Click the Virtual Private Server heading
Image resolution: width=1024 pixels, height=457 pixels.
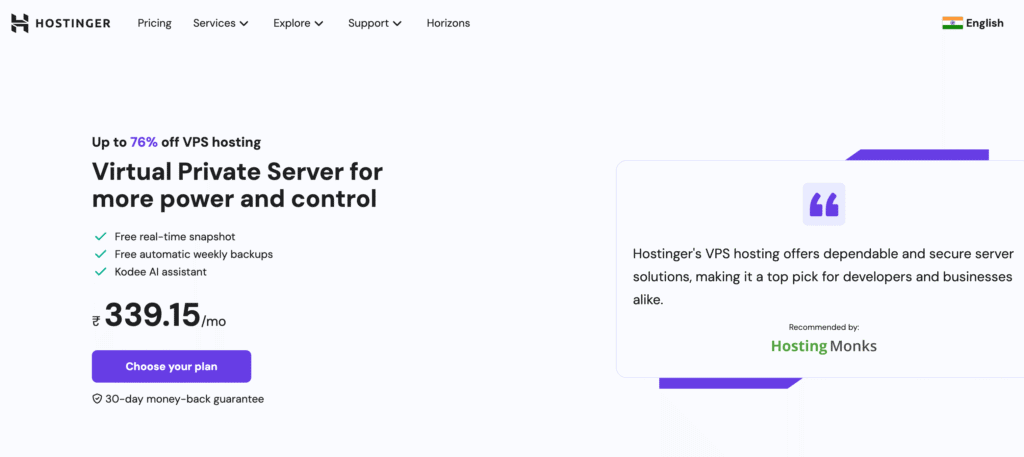[237, 185]
